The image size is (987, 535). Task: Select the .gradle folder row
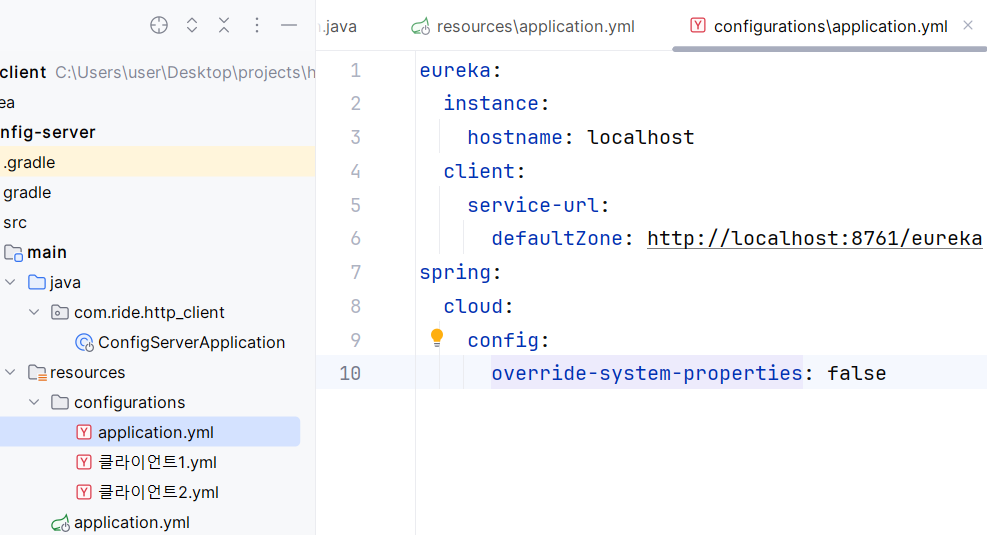157,162
